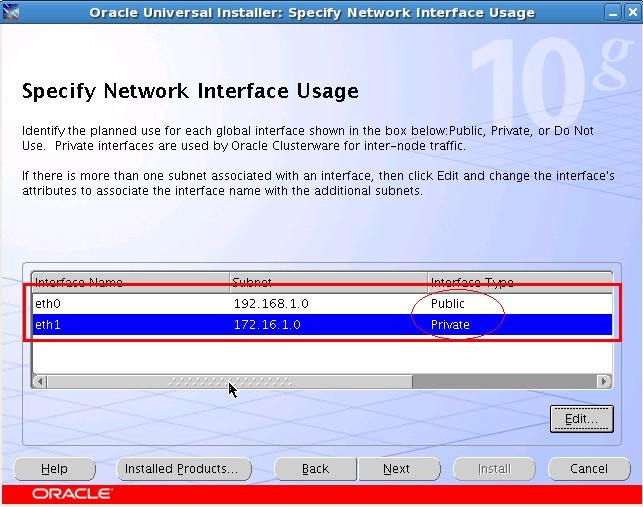Click the Private interface type cell

pos(520,325)
